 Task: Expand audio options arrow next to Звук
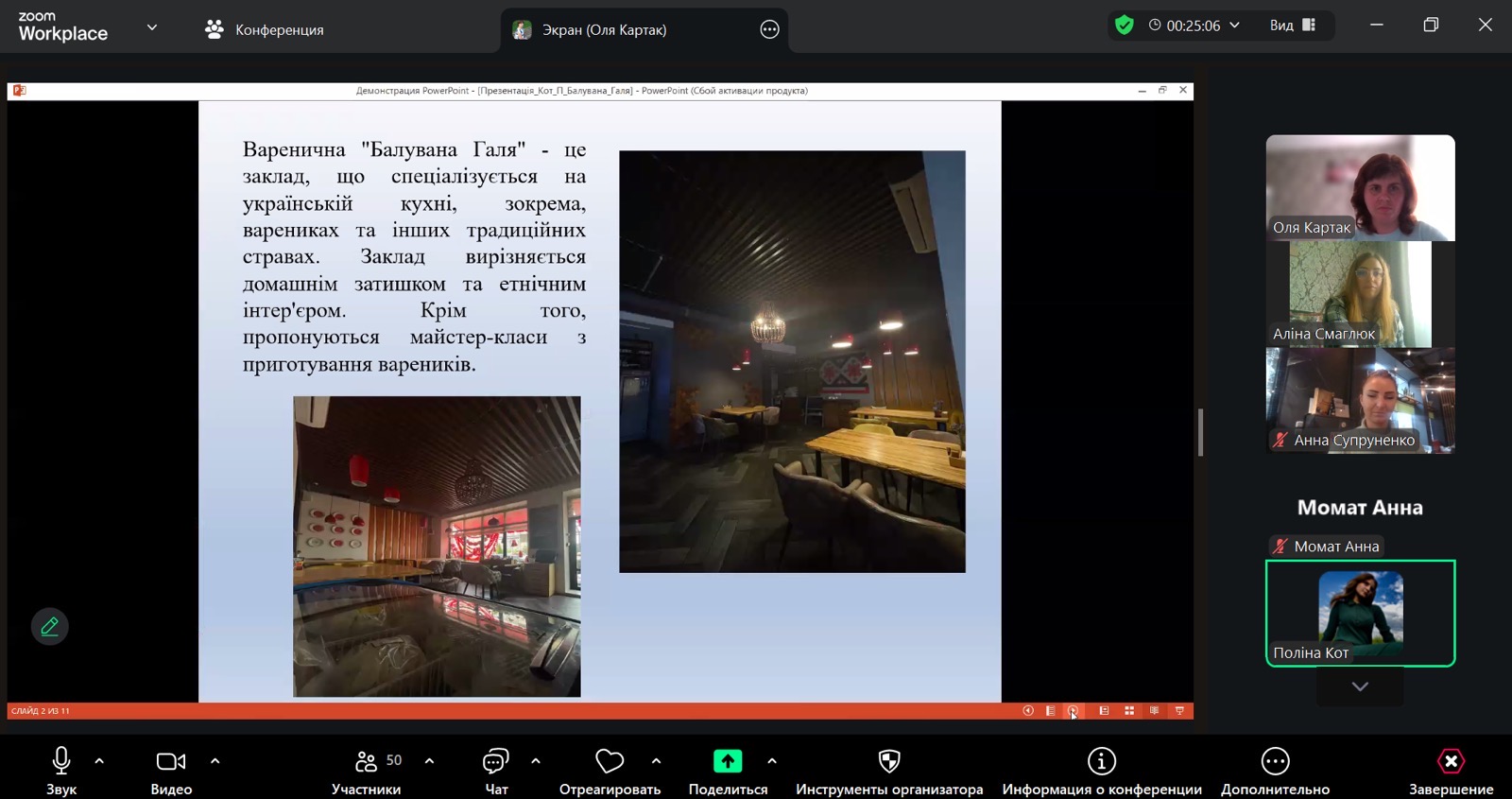coord(99,761)
